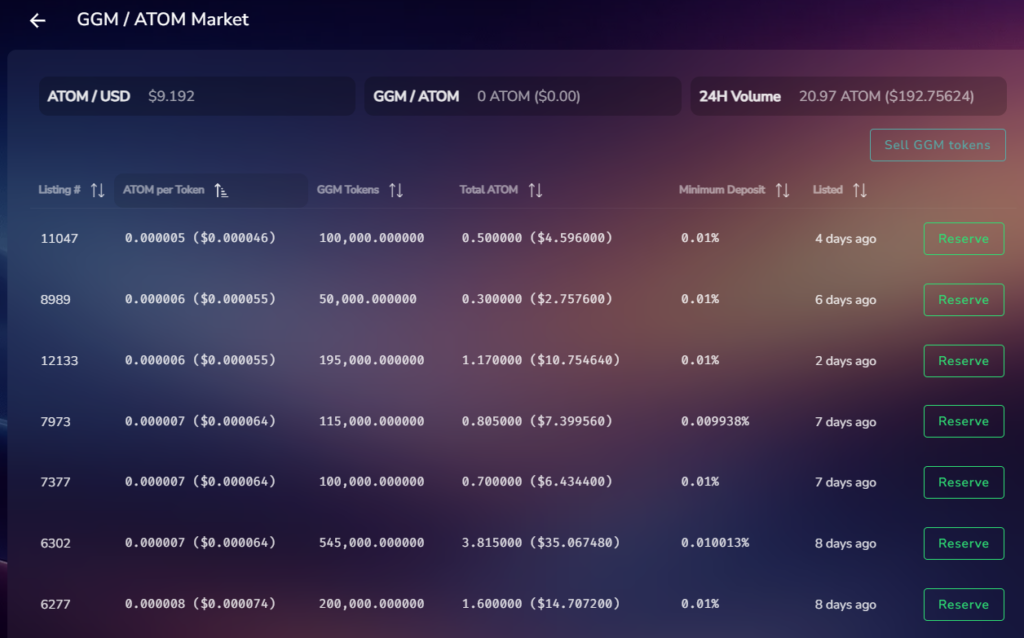
Task: Click minimum deposit 0.010013%
Action: (715, 543)
